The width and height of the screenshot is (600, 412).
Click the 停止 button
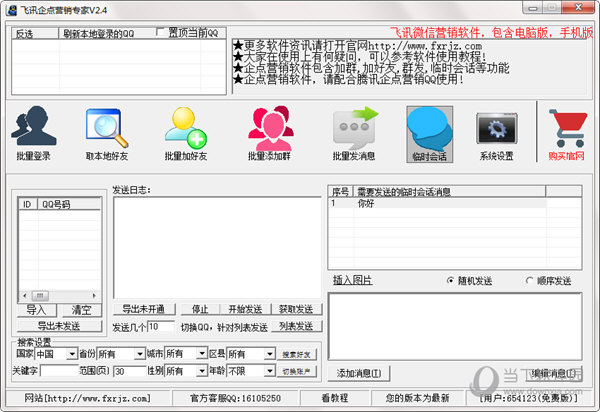[200, 309]
